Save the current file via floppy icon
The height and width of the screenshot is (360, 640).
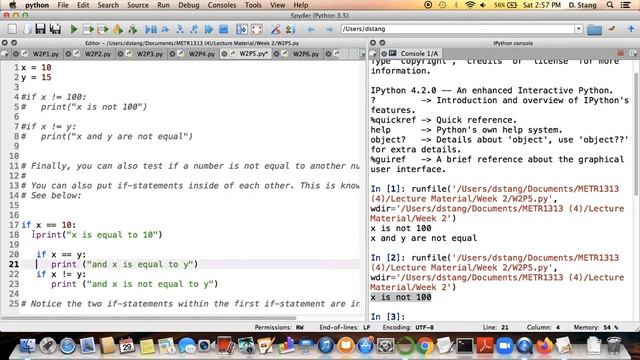40,29
